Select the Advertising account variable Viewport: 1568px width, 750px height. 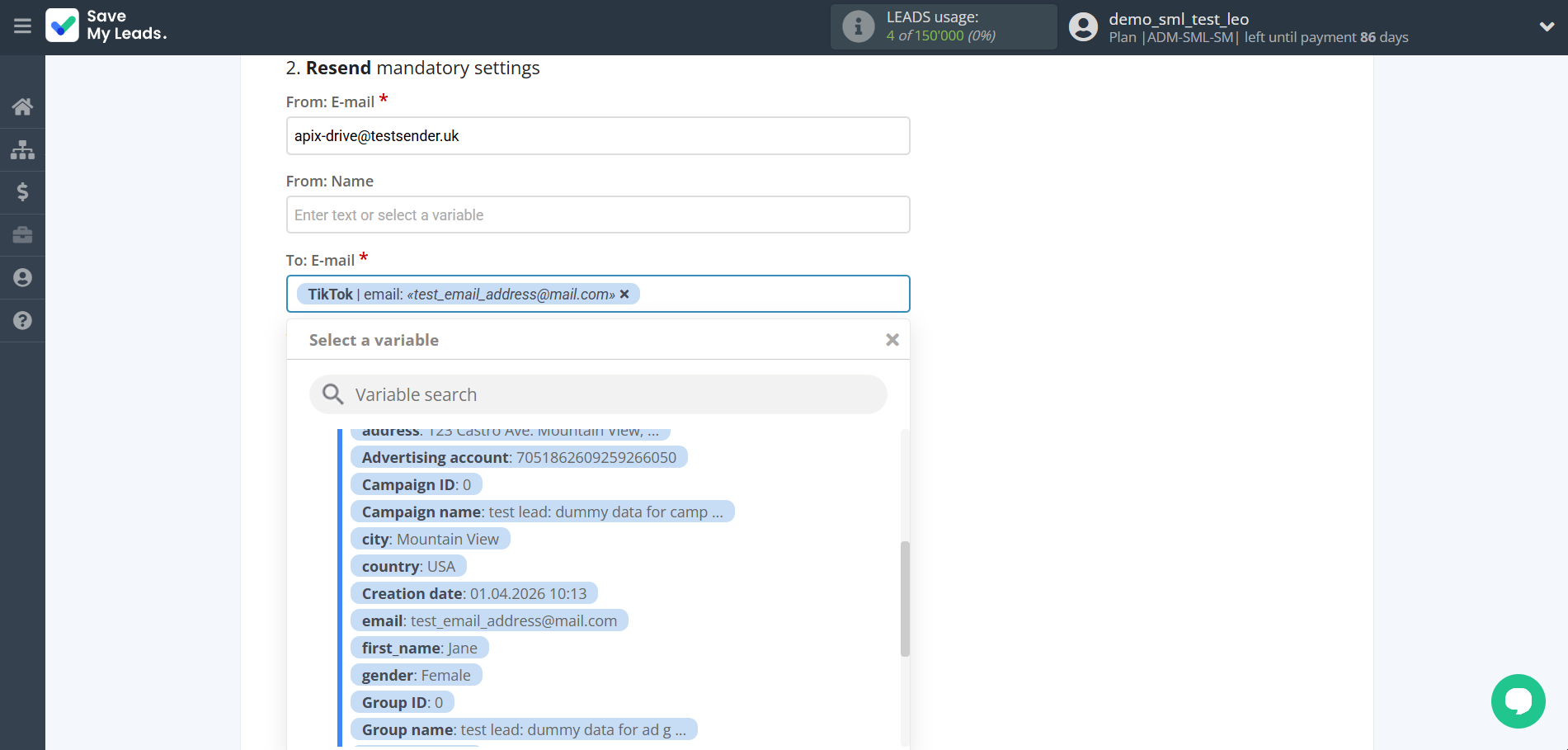[x=519, y=456]
